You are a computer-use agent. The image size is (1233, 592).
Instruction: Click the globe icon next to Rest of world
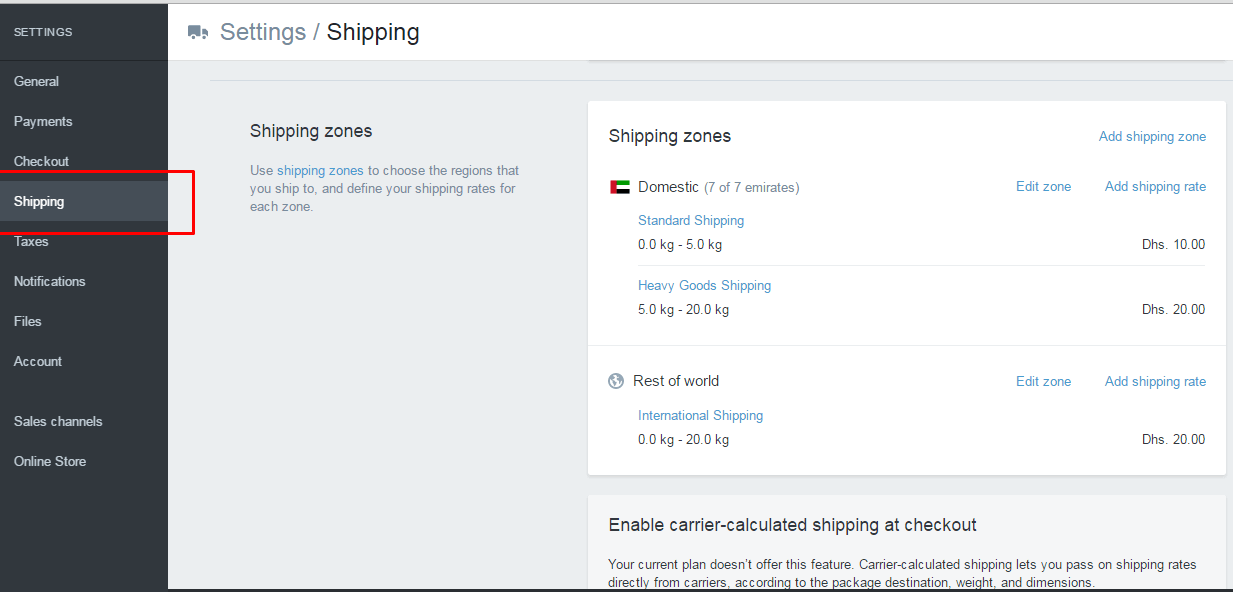pyautogui.click(x=616, y=381)
